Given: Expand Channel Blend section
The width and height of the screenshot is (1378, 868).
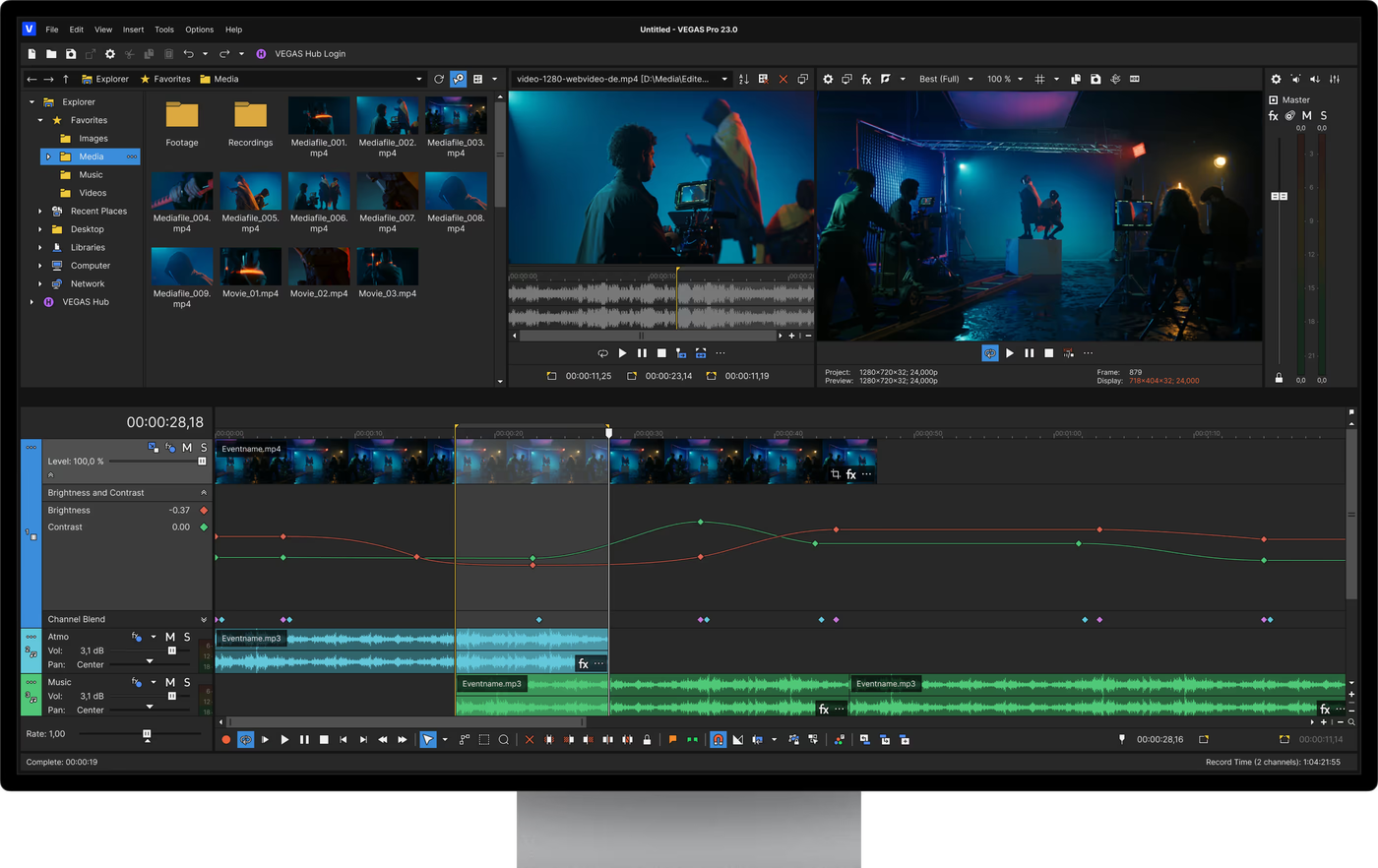Looking at the screenshot, I should [x=204, y=620].
